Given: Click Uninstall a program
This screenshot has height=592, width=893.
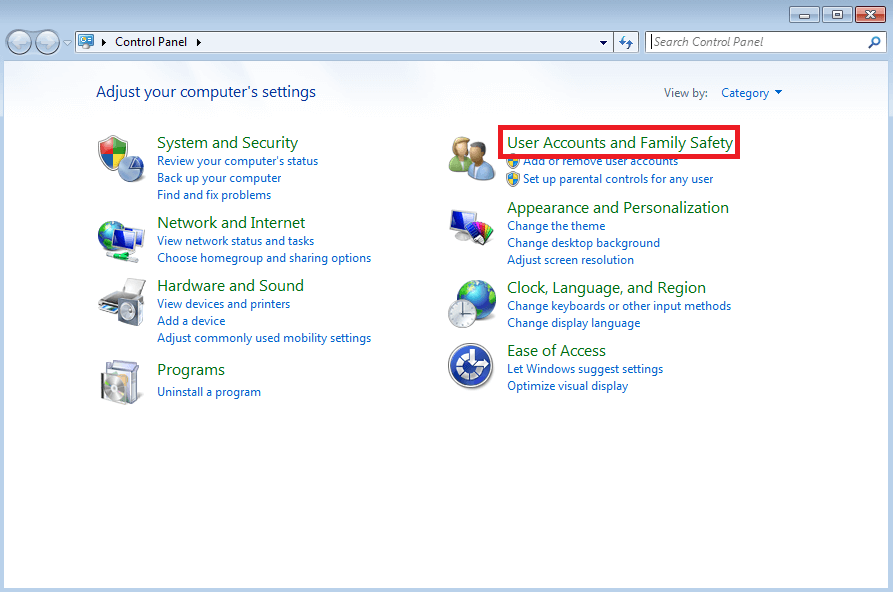Looking at the screenshot, I should 208,392.
